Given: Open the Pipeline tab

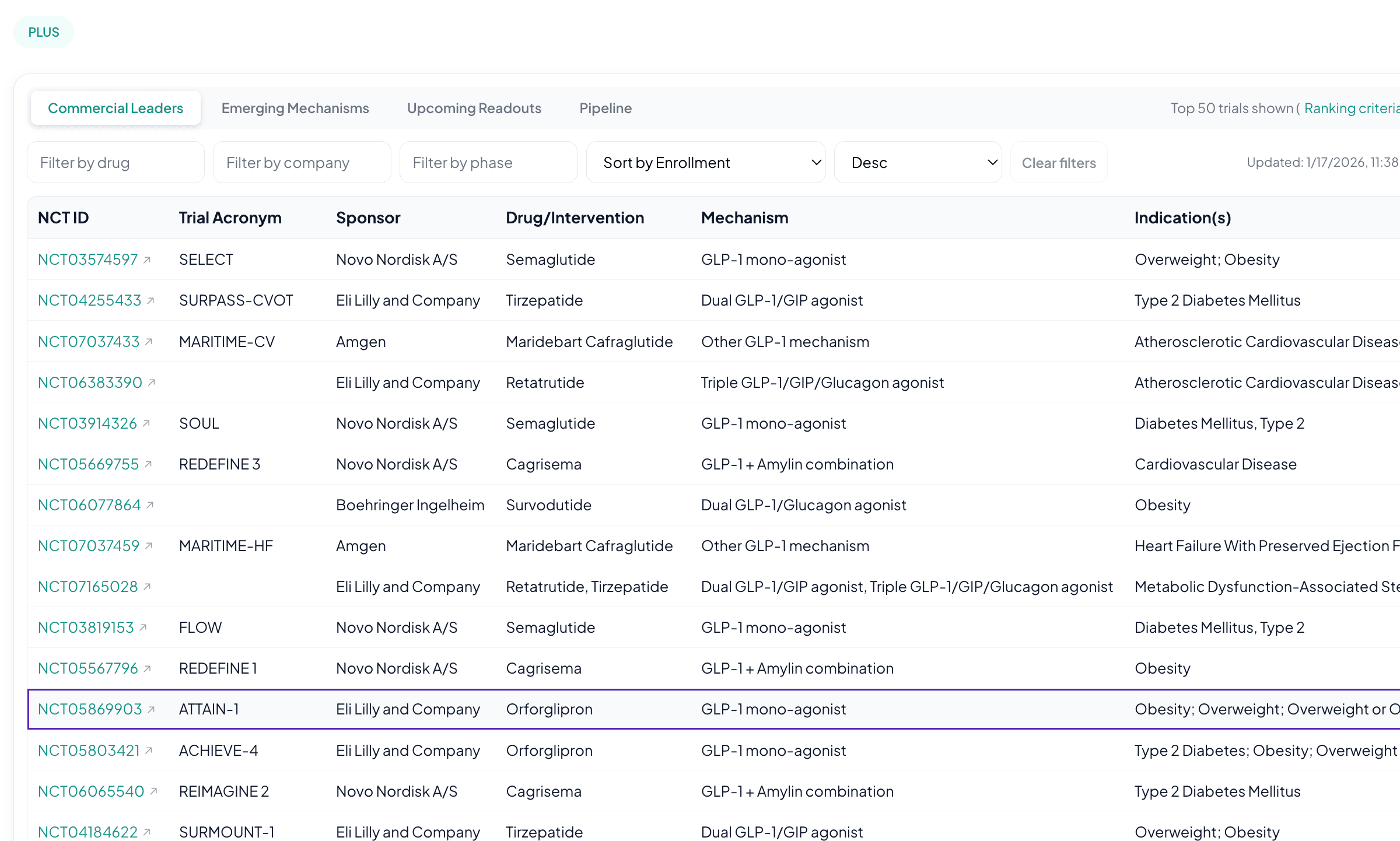Looking at the screenshot, I should tap(605, 108).
